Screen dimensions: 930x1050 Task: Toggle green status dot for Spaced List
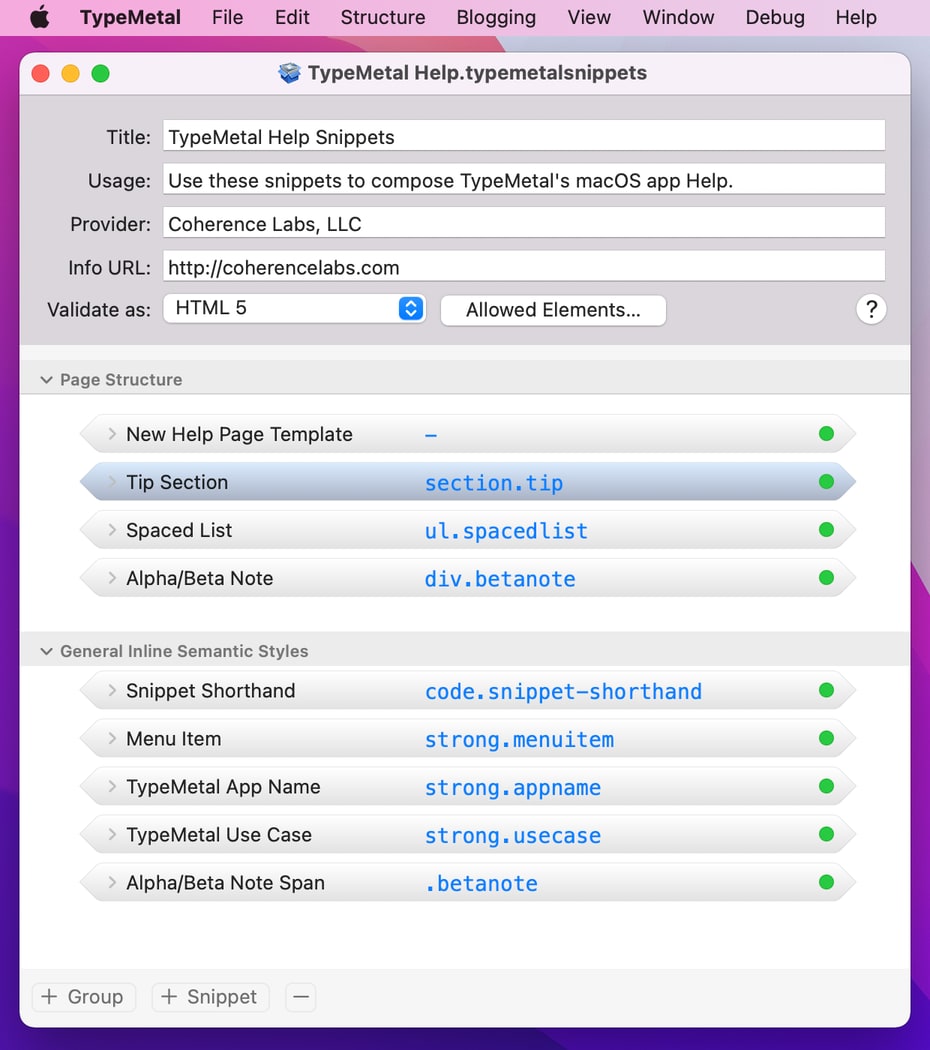tap(826, 530)
